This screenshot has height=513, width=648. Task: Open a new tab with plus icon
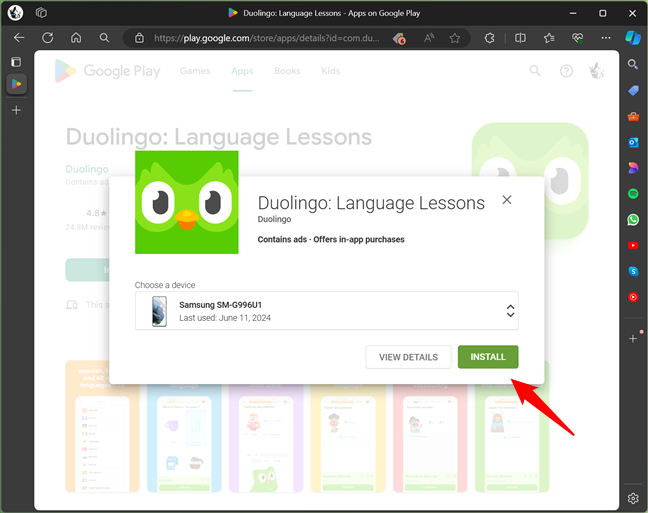(x=17, y=110)
